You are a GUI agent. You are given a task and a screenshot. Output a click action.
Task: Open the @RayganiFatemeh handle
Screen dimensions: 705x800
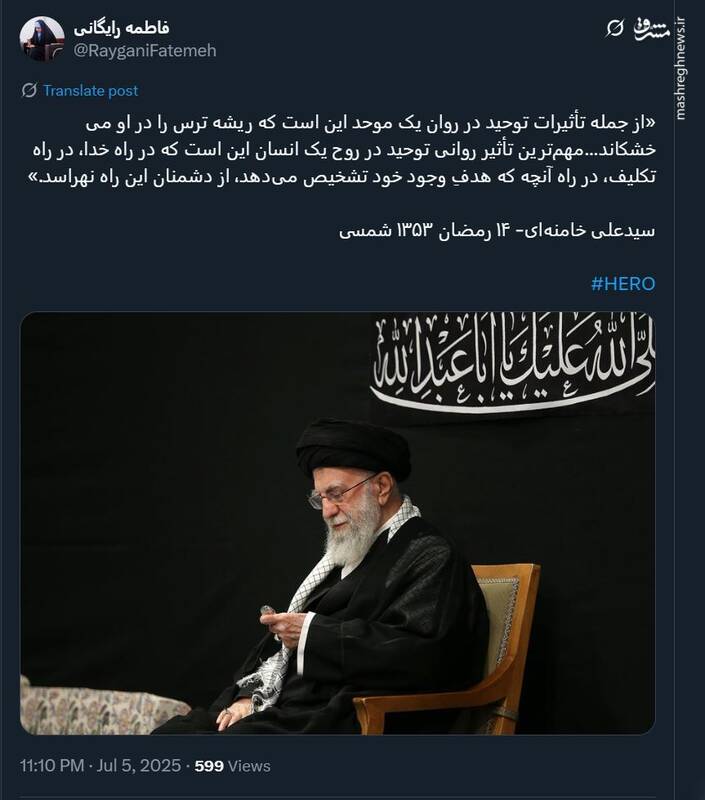tap(145, 51)
